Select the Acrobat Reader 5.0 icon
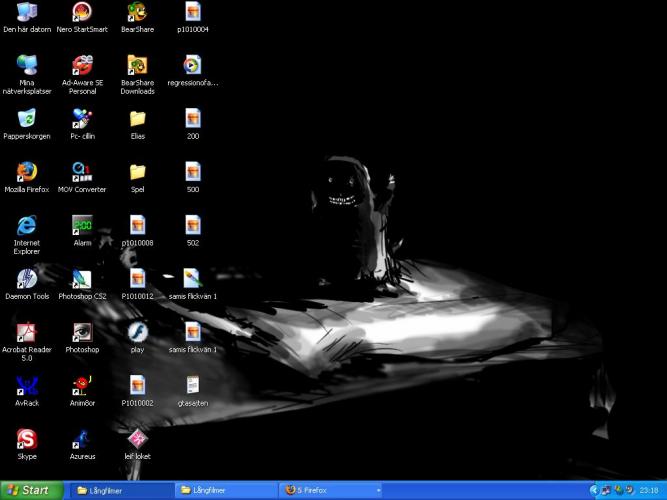 click(x=27, y=332)
